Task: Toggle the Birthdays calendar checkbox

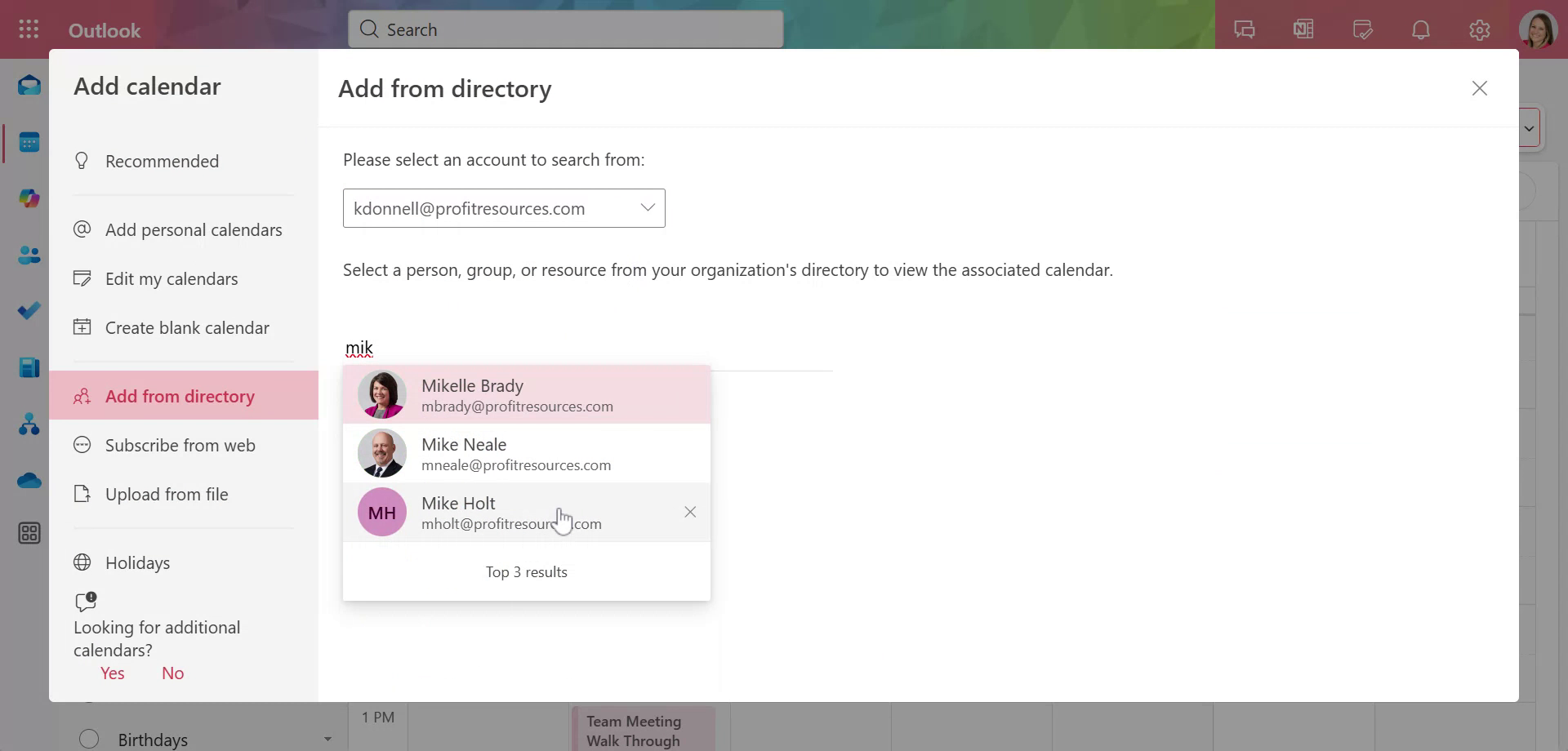Action: [x=88, y=738]
